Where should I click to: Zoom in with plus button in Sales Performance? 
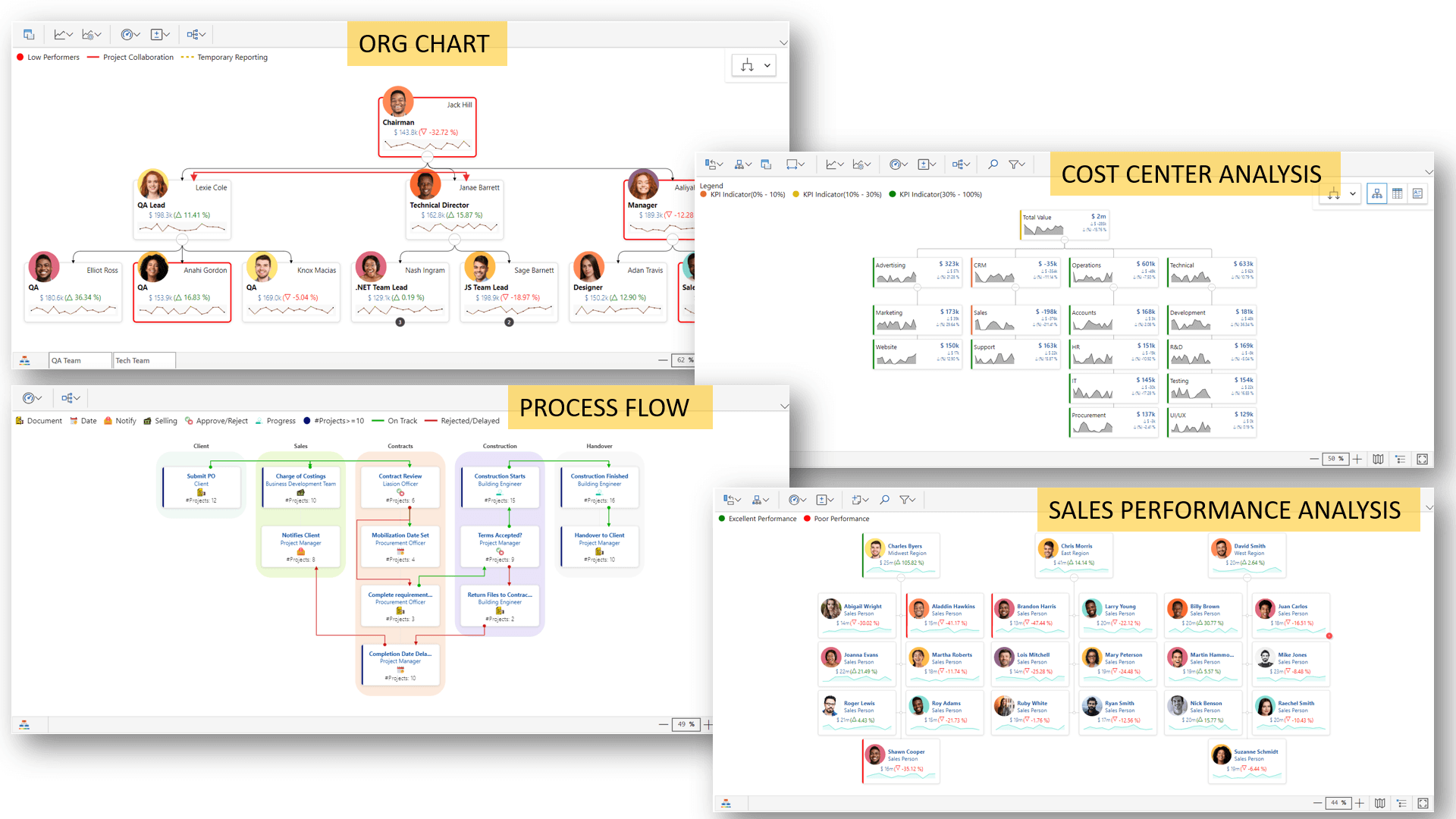(1360, 803)
